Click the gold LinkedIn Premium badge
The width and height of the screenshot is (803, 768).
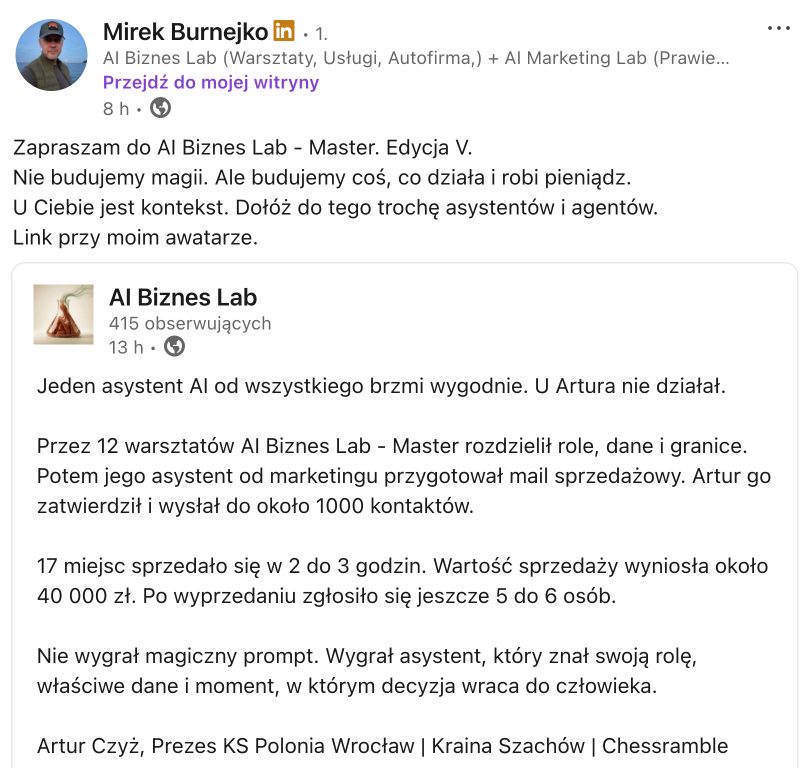pyautogui.click(x=284, y=31)
